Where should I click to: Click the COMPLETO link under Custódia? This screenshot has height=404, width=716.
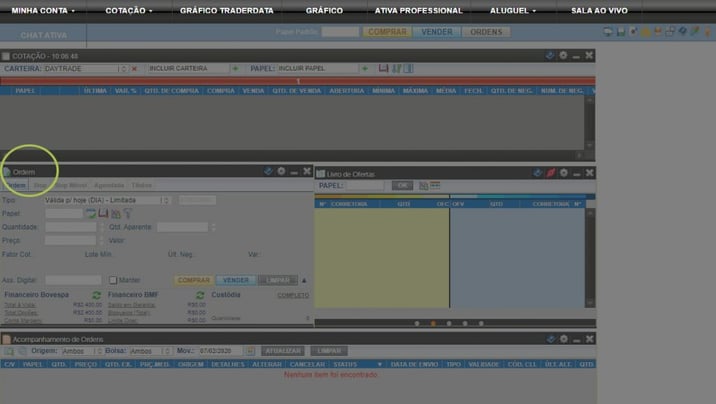pyautogui.click(x=293, y=296)
